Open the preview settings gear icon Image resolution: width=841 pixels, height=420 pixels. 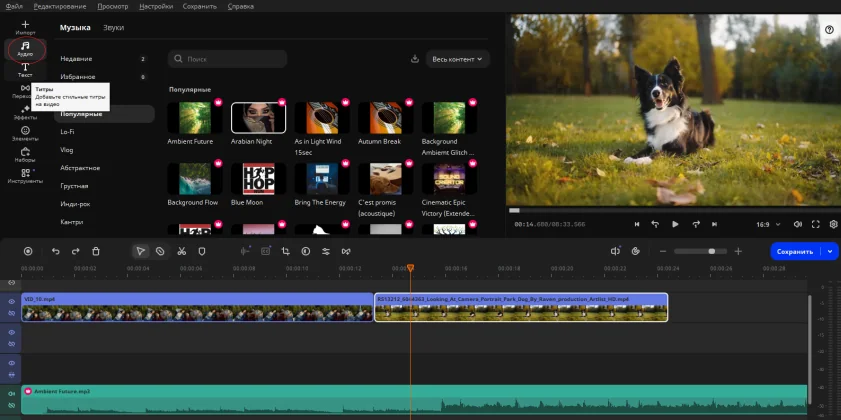tap(833, 224)
